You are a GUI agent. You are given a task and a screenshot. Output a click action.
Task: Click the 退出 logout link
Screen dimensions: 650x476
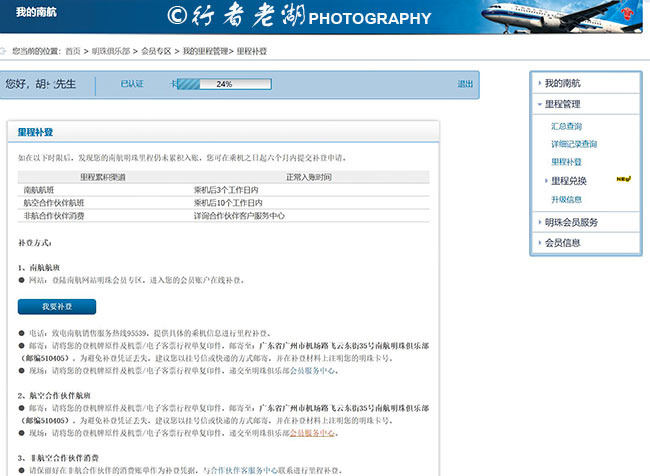(x=465, y=84)
